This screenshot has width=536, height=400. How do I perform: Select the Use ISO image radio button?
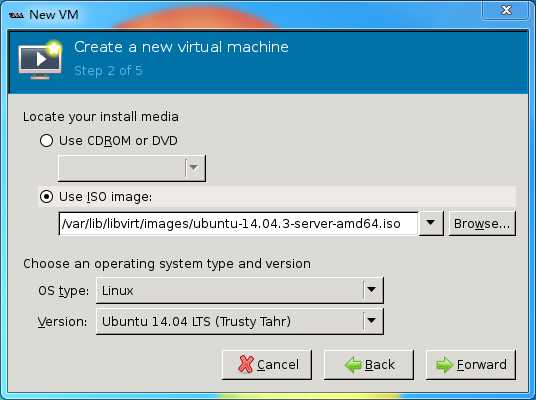click(46, 197)
